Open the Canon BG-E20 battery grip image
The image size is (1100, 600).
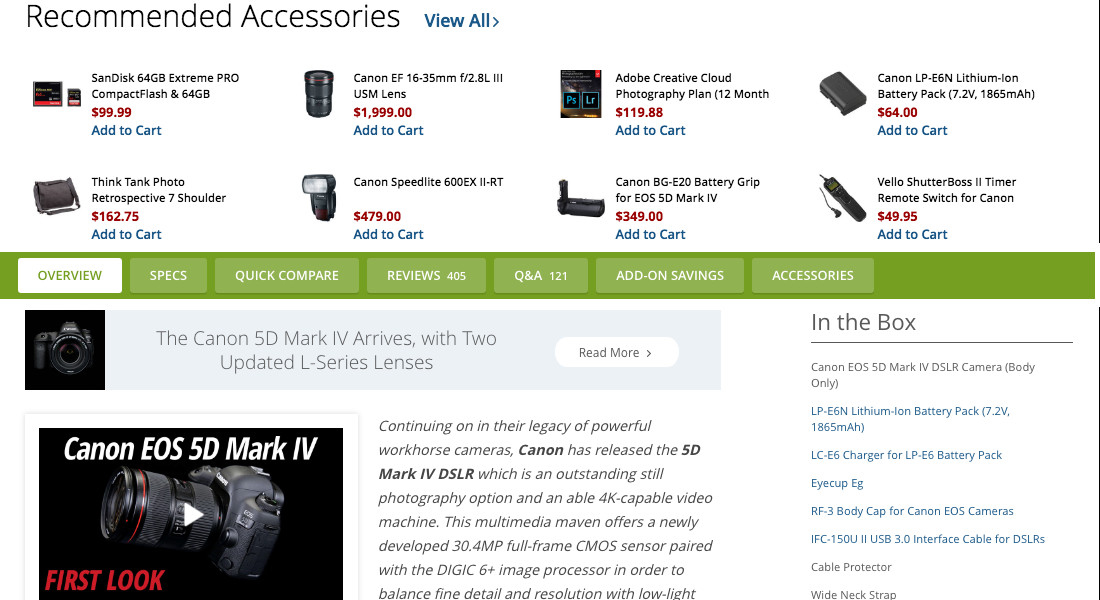581,198
